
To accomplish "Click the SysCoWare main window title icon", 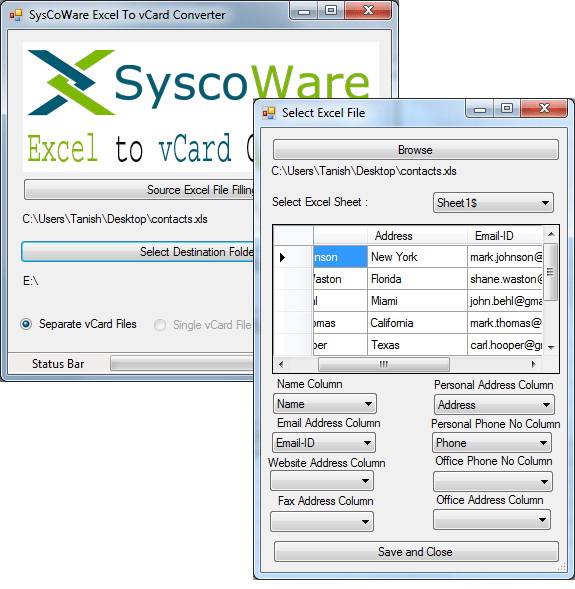I will (16, 15).
